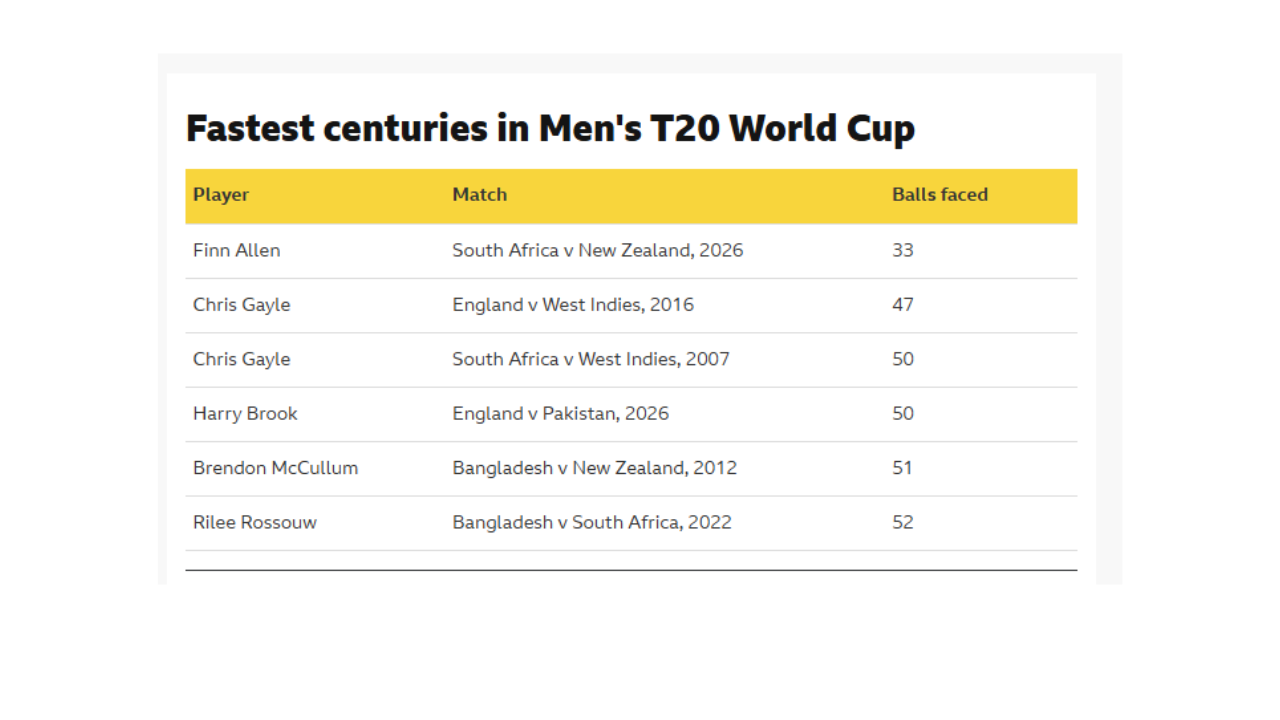Image resolution: width=1280 pixels, height=720 pixels.
Task: Select the 51 balls faced value
Action: point(902,468)
